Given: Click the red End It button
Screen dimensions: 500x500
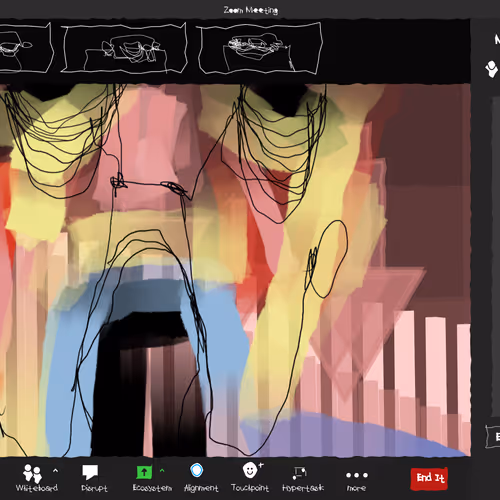Looking at the screenshot, I should pyautogui.click(x=429, y=479).
